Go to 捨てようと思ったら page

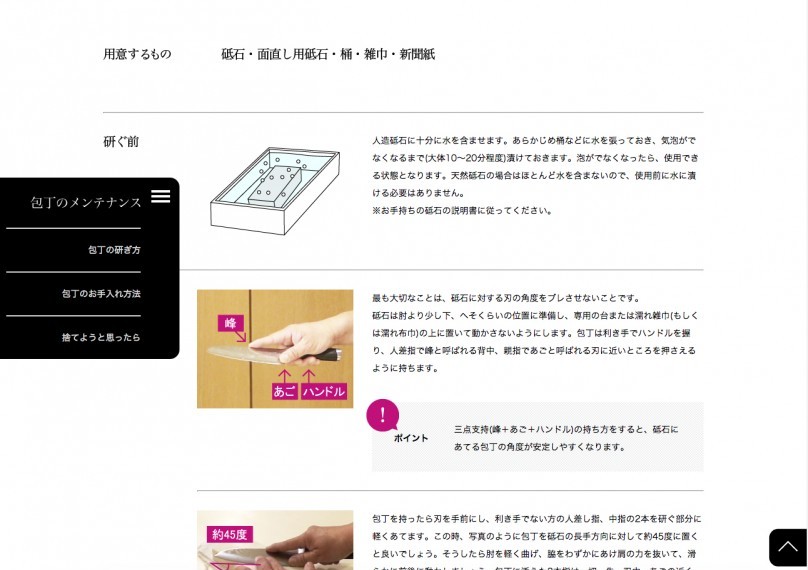click(101, 338)
